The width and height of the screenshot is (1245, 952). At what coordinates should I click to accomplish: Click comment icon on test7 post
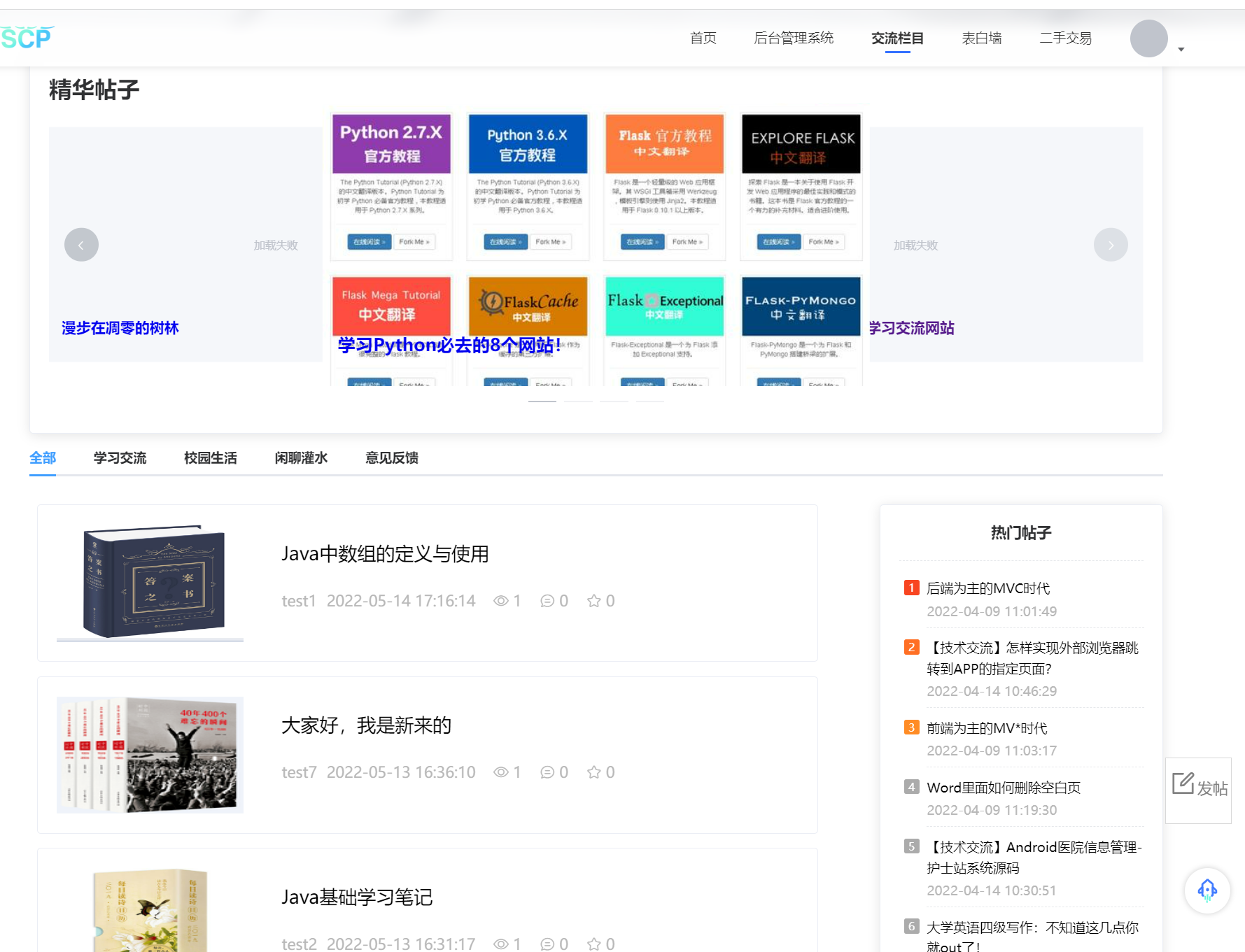coord(547,772)
